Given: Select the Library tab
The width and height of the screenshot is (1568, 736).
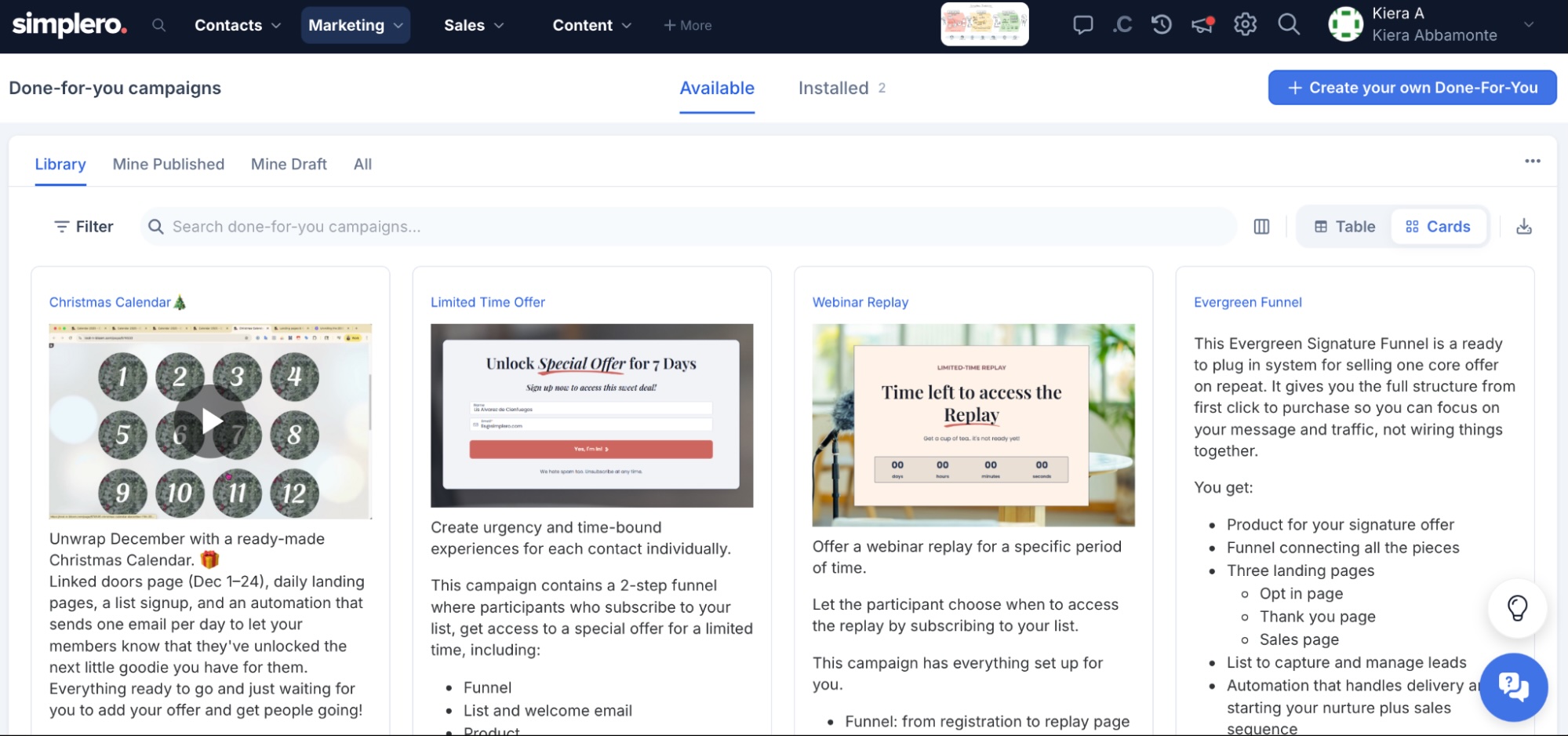Looking at the screenshot, I should click(x=60, y=164).
